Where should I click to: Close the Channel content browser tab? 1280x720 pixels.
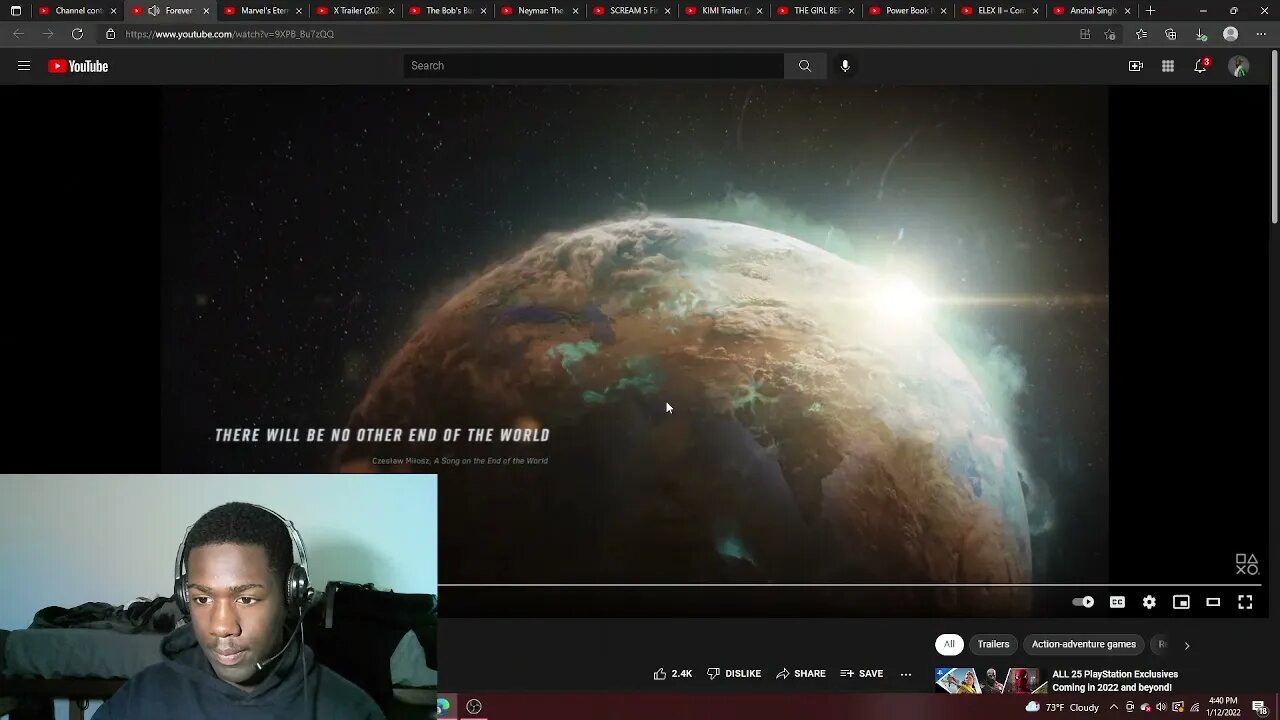pyautogui.click(x=113, y=11)
